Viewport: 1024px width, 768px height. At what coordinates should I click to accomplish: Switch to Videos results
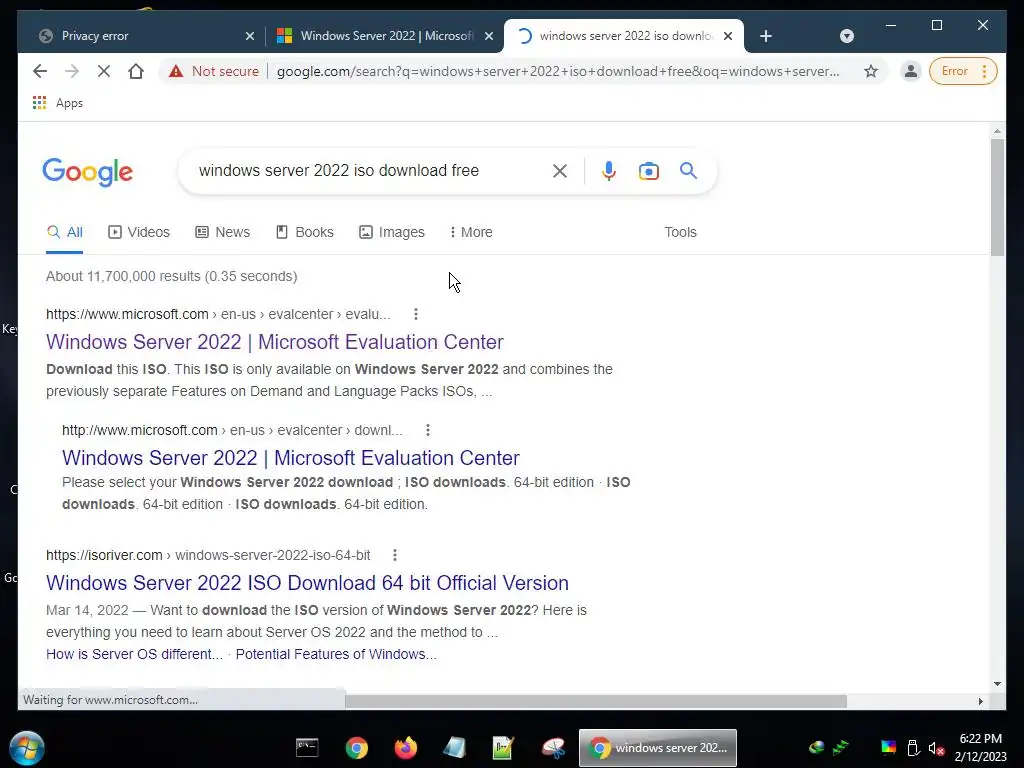(138, 232)
